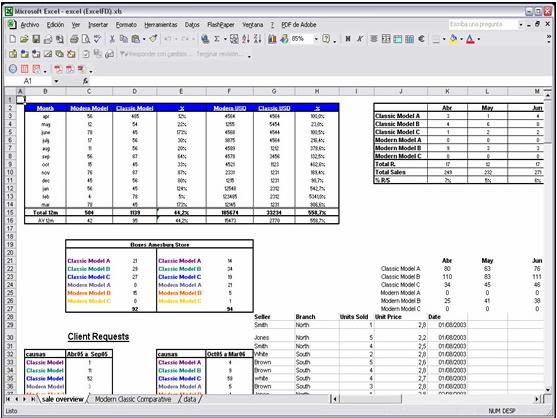Click the Help question mark icon
The height and width of the screenshot is (418, 557).
click(x=326, y=39)
